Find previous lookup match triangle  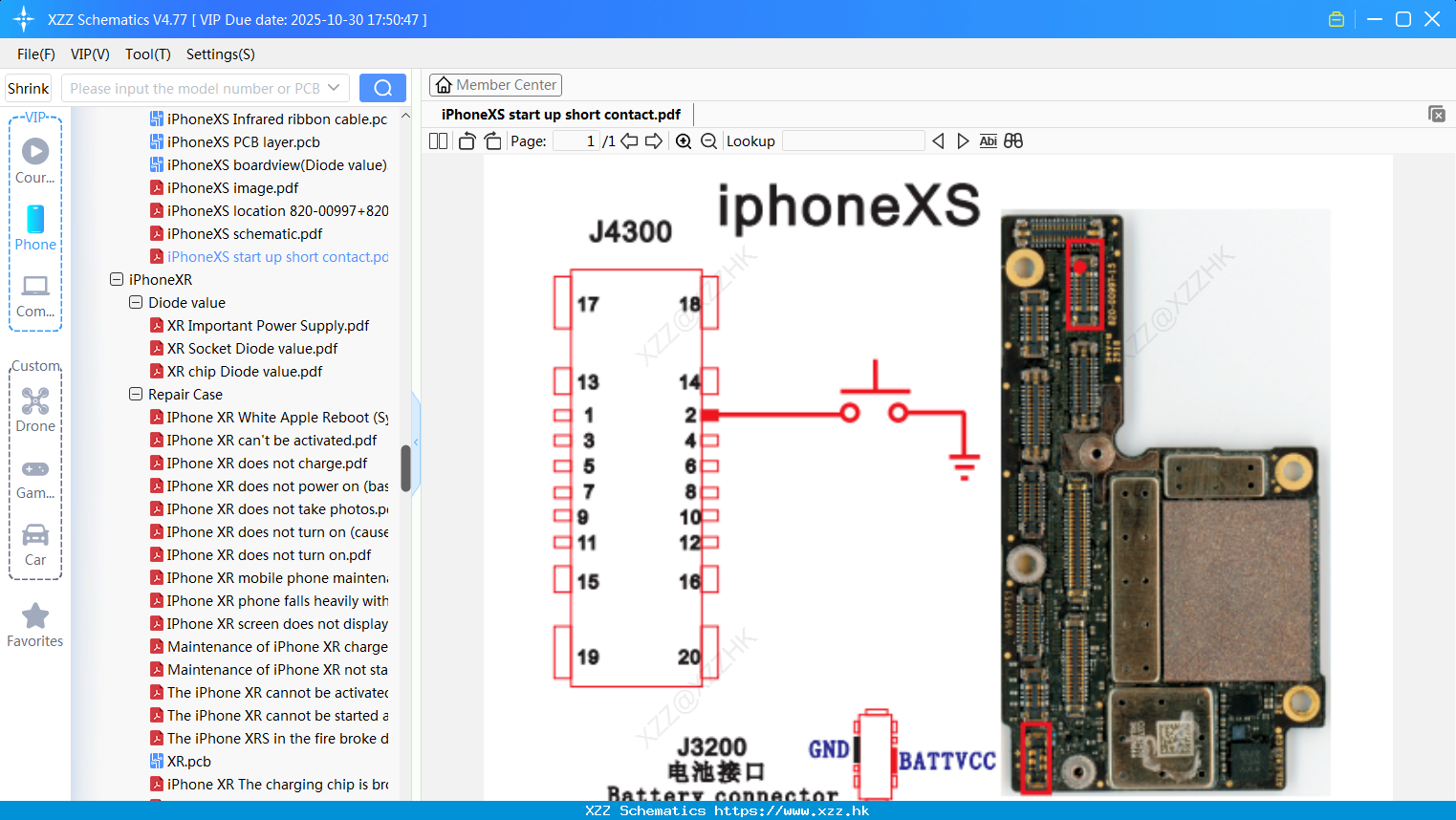click(938, 141)
